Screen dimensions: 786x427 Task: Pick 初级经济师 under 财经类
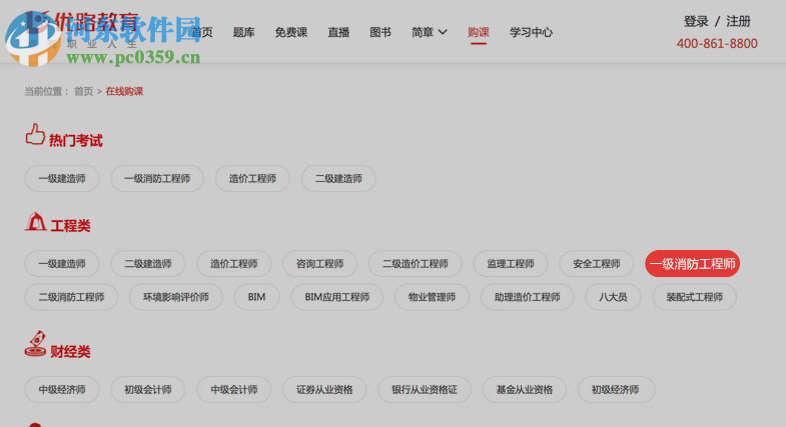pyautogui.click(x=615, y=389)
